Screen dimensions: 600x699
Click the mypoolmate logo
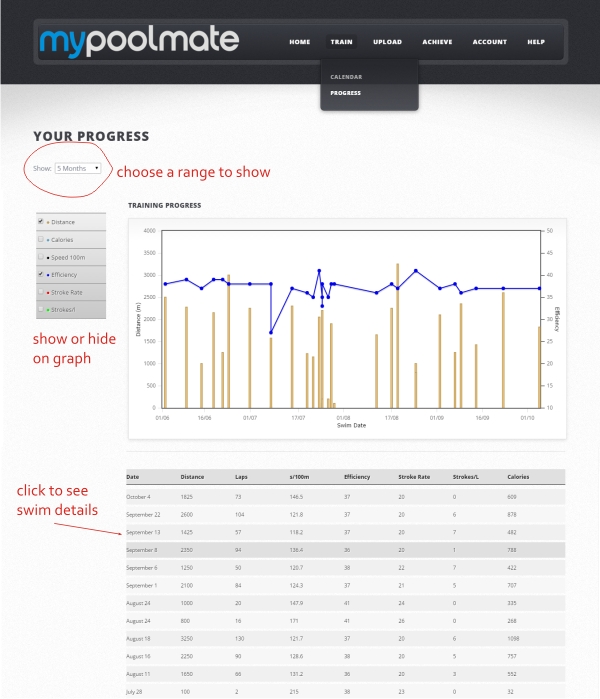coord(139,41)
